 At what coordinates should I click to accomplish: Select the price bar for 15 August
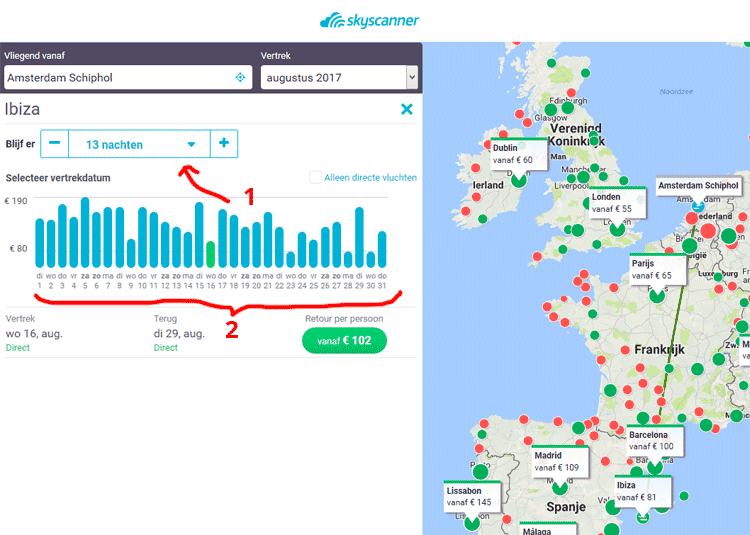[199, 235]
